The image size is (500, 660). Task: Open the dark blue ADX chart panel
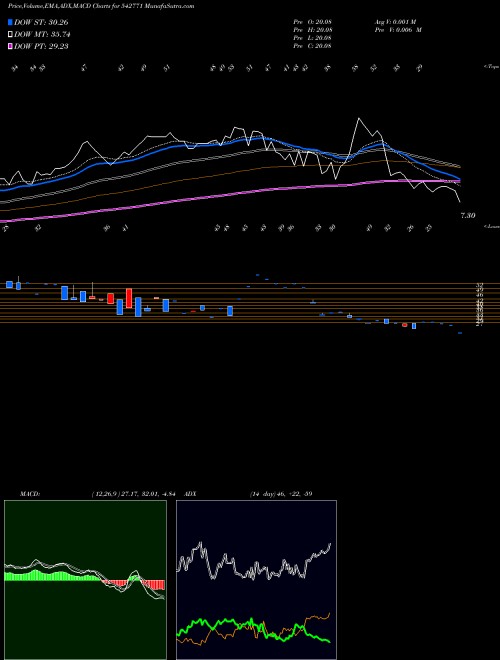(256, 580)
